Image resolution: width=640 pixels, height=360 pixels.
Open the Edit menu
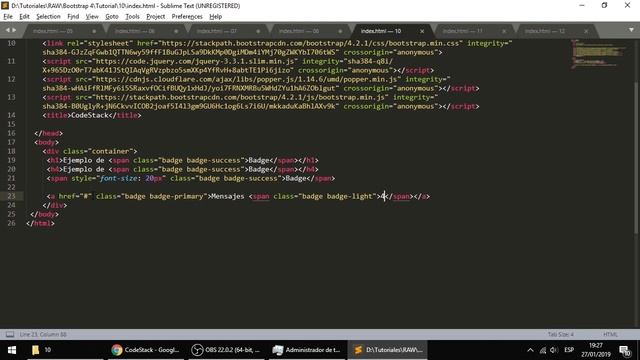(x=24, y=17)
